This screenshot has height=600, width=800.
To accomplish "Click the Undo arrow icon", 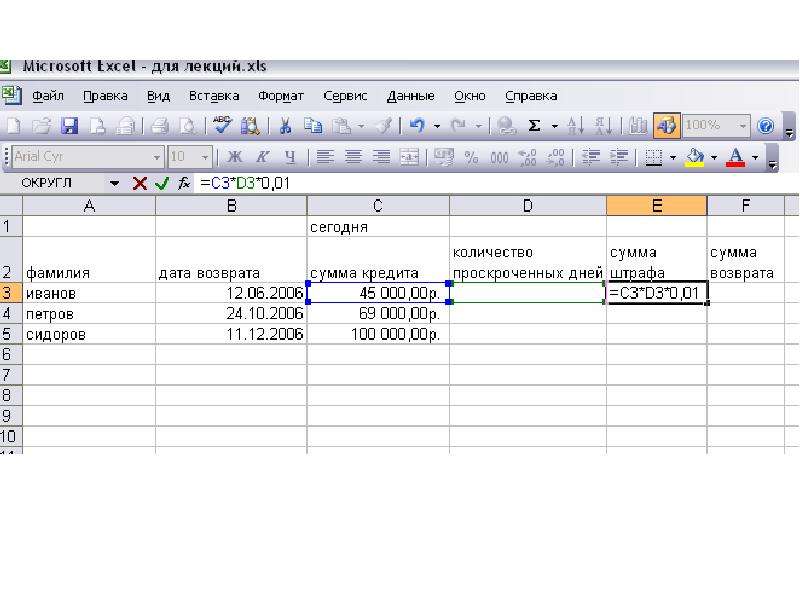I will tap(417, 126).
